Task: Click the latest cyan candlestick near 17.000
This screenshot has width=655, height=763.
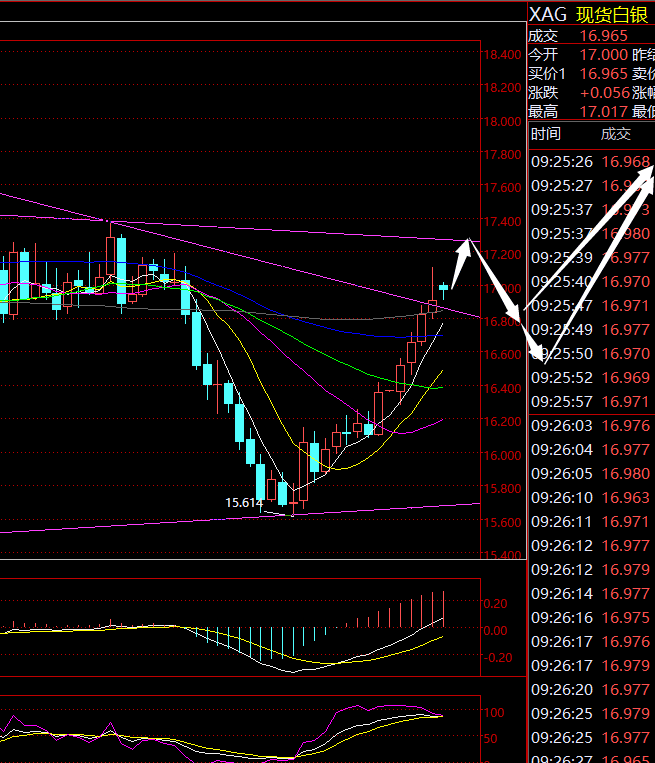Action: pyautogui.click(x=443, y=288)
